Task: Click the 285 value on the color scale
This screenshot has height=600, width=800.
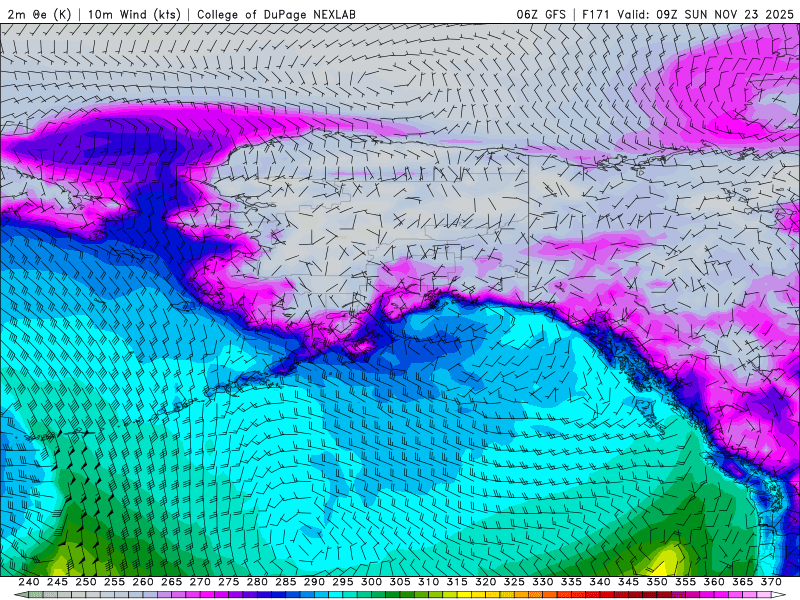Action: click(x=286, y=582)
